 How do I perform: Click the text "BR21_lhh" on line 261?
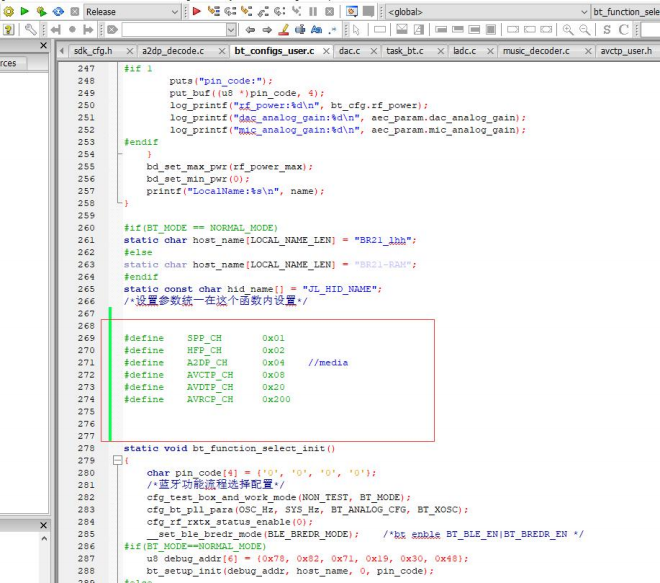pos(383,240)
